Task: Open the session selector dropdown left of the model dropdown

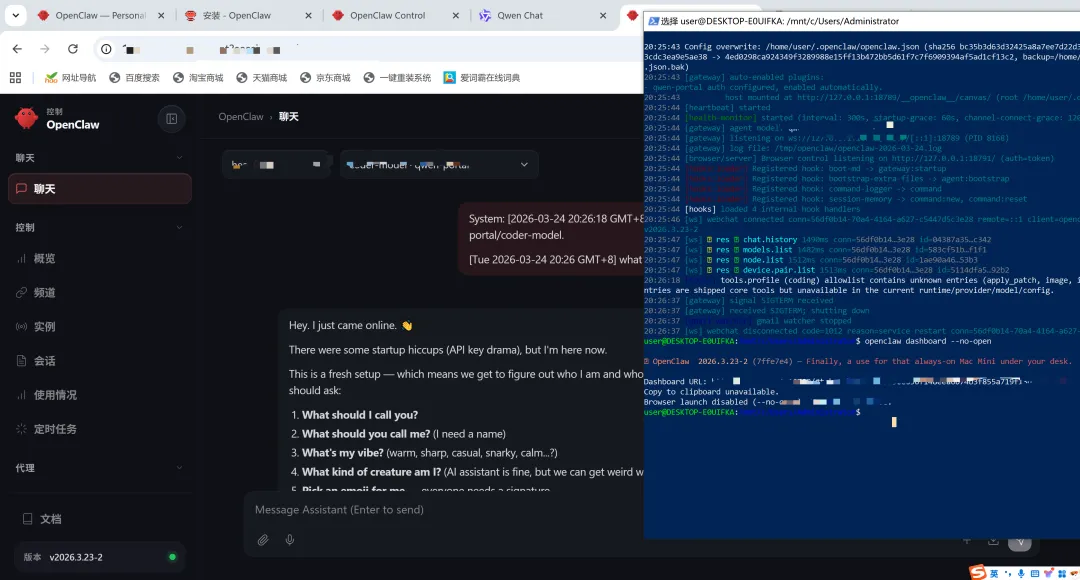Action: pos(276,165)
